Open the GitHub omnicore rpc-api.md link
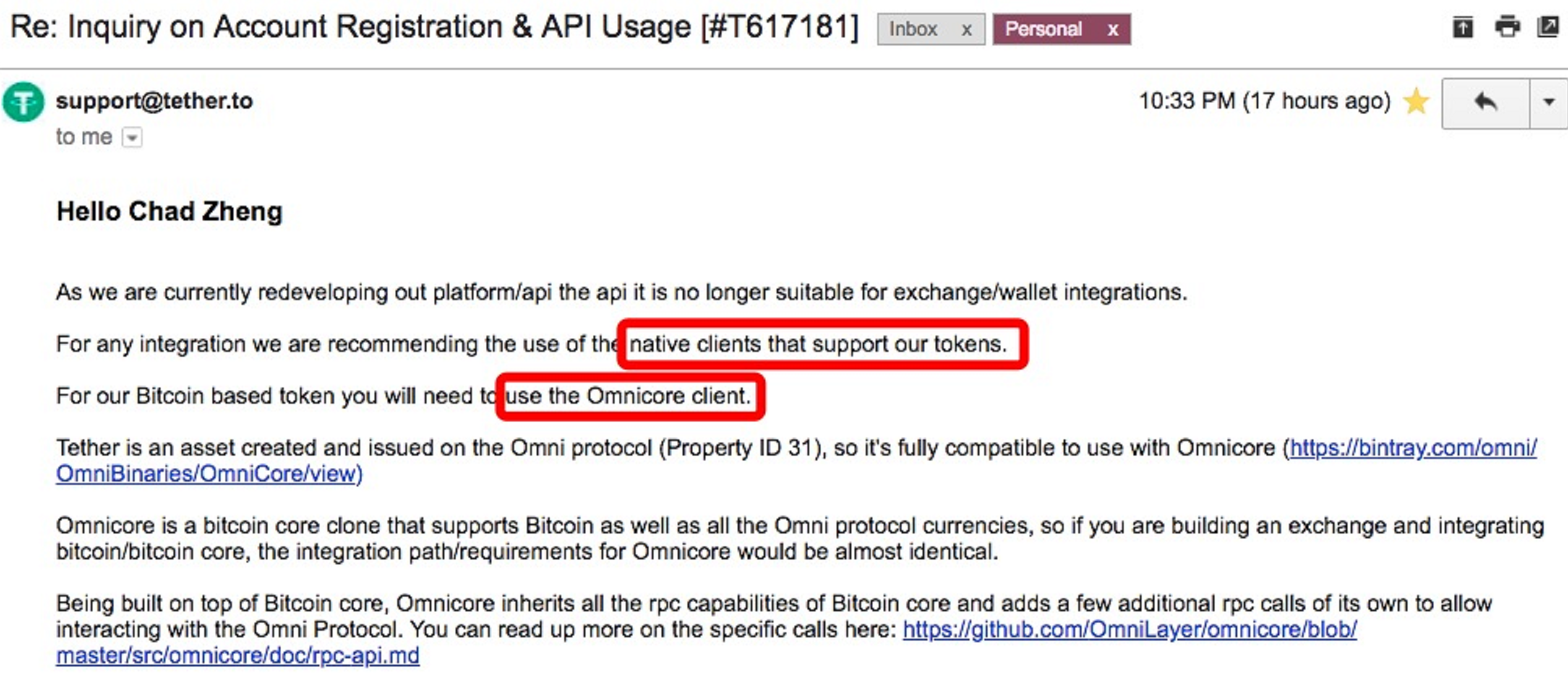Screen dimensions: 1568x675 tap(1129, 630)
